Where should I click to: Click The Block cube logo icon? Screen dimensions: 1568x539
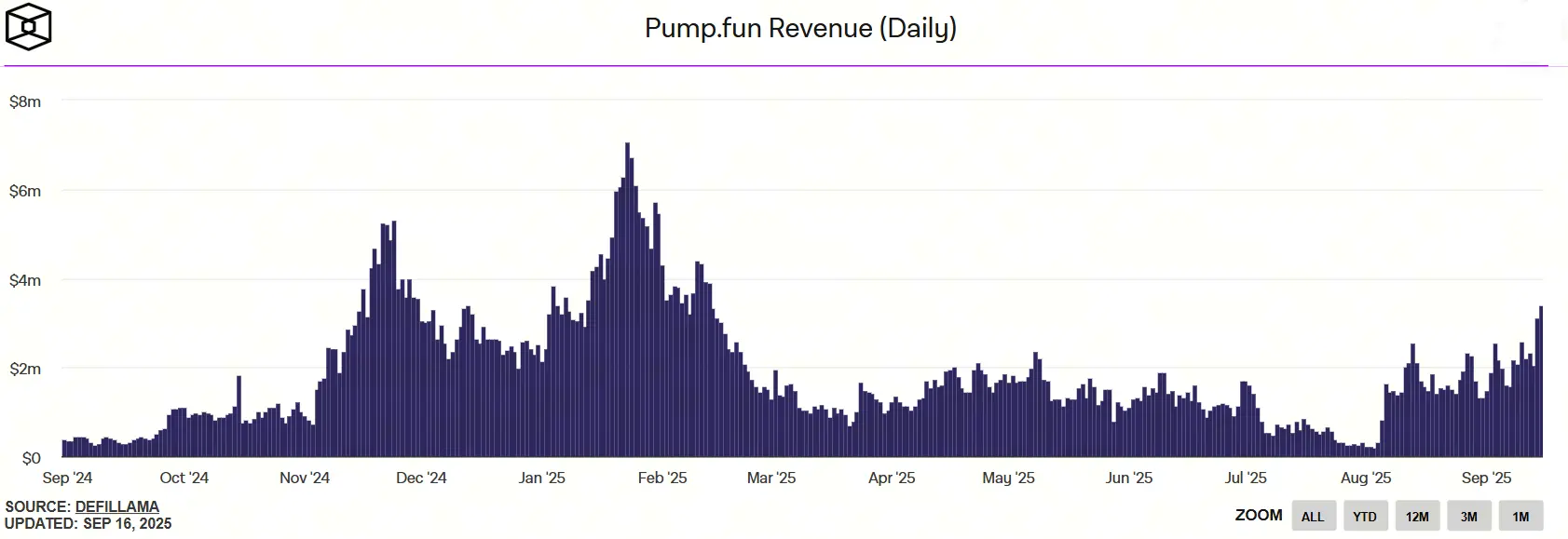coord(28,27)
